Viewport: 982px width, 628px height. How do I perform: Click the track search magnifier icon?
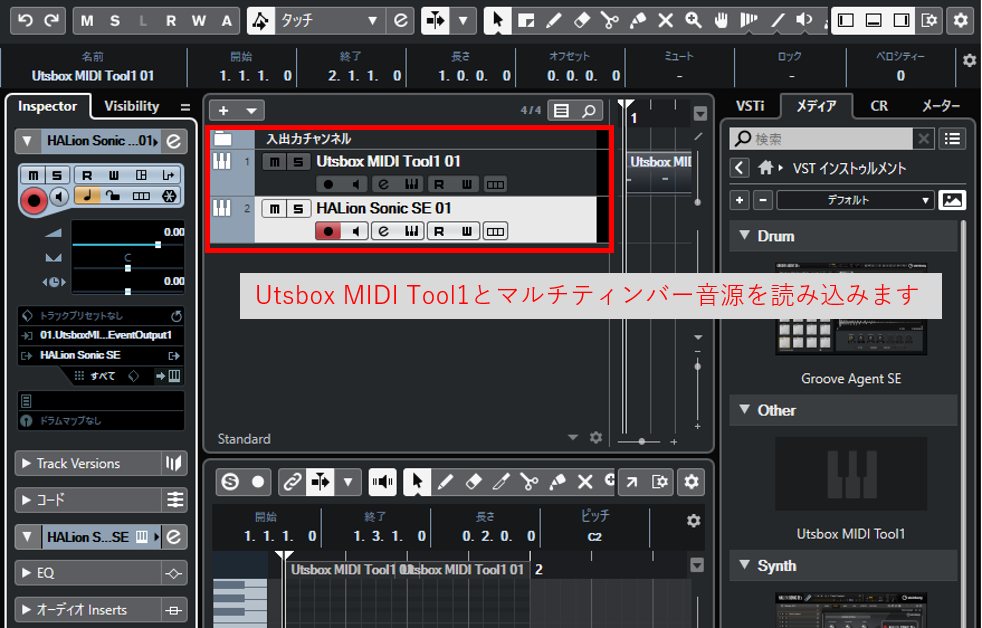coord(589,111)
